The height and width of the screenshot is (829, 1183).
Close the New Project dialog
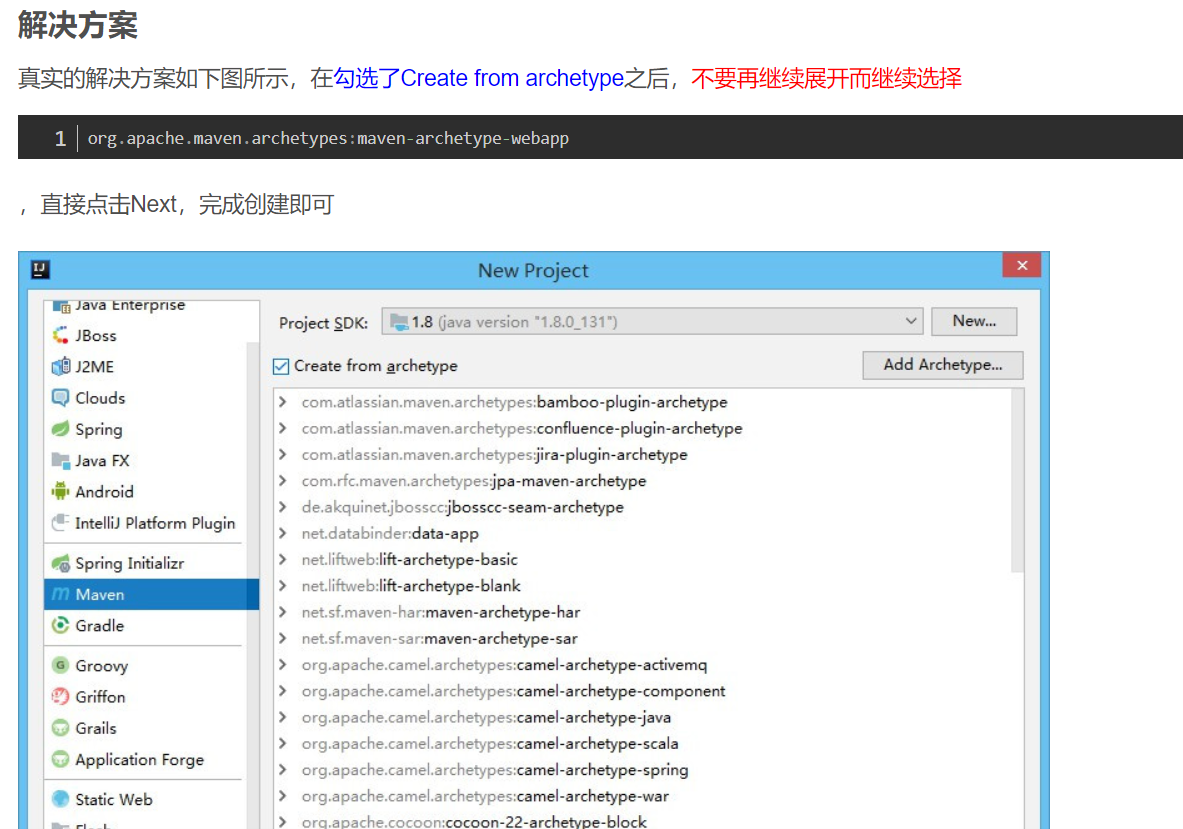point(1022,266)
